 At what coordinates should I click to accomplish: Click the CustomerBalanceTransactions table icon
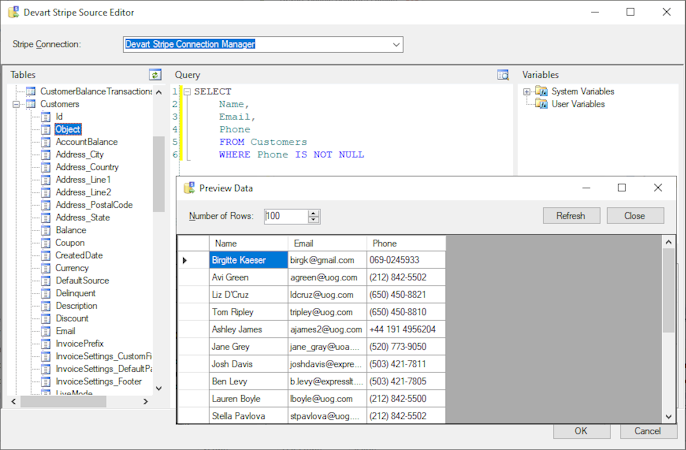tap(31, 91)
